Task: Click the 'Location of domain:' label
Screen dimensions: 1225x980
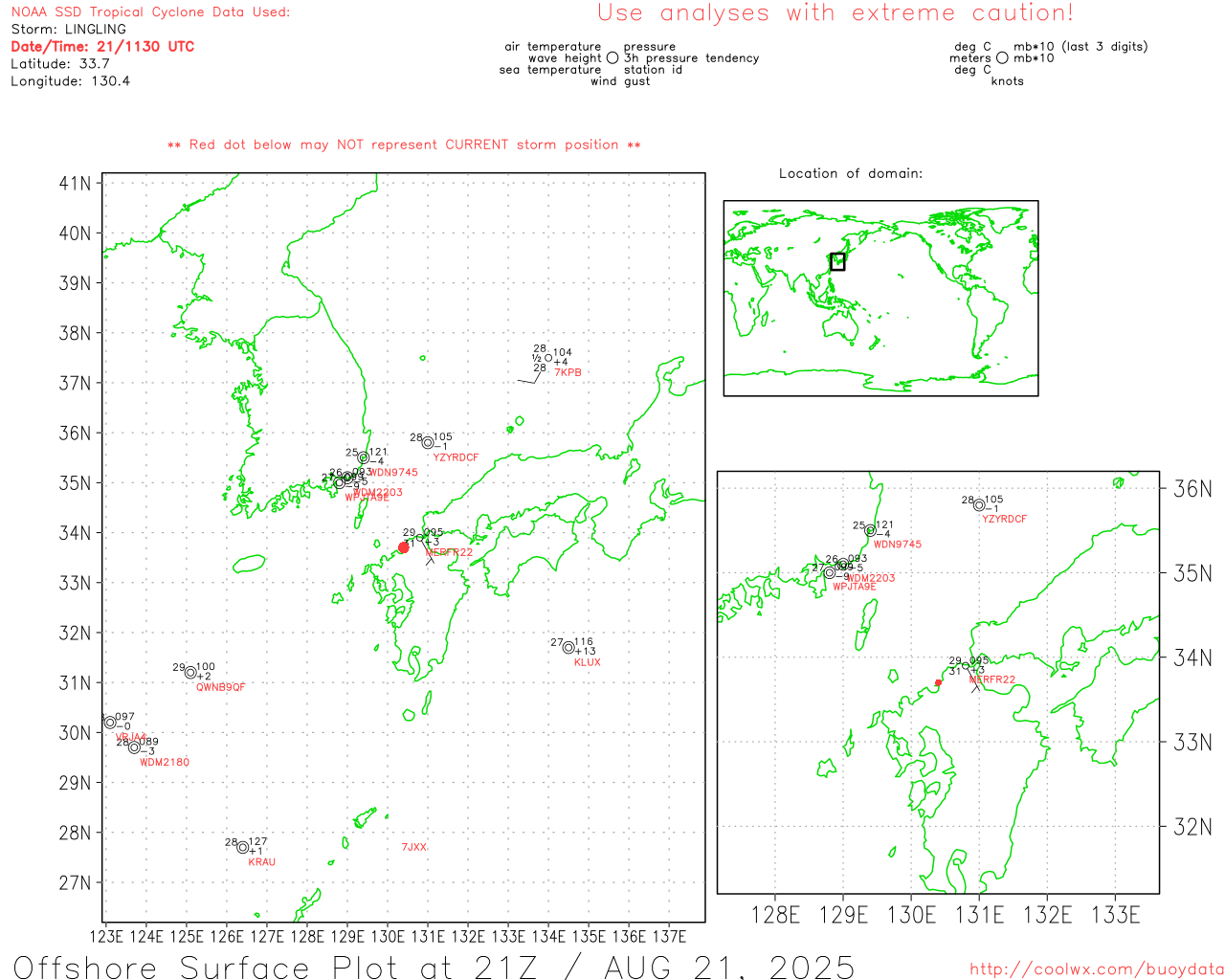Action: click(x=851, y=173)
